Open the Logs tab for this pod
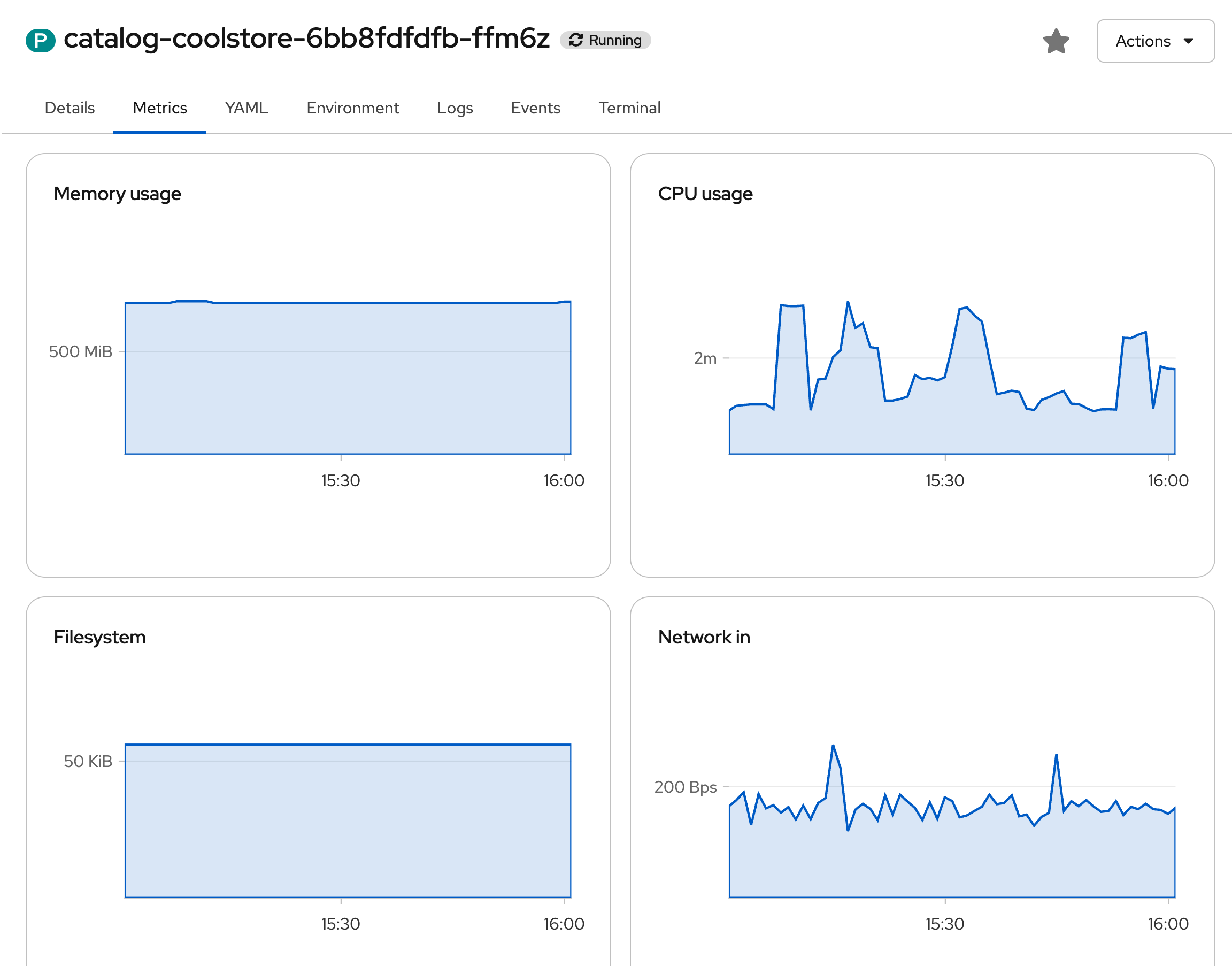The image size is (1232, 966). pyautogui.click(x=455, y=108)
